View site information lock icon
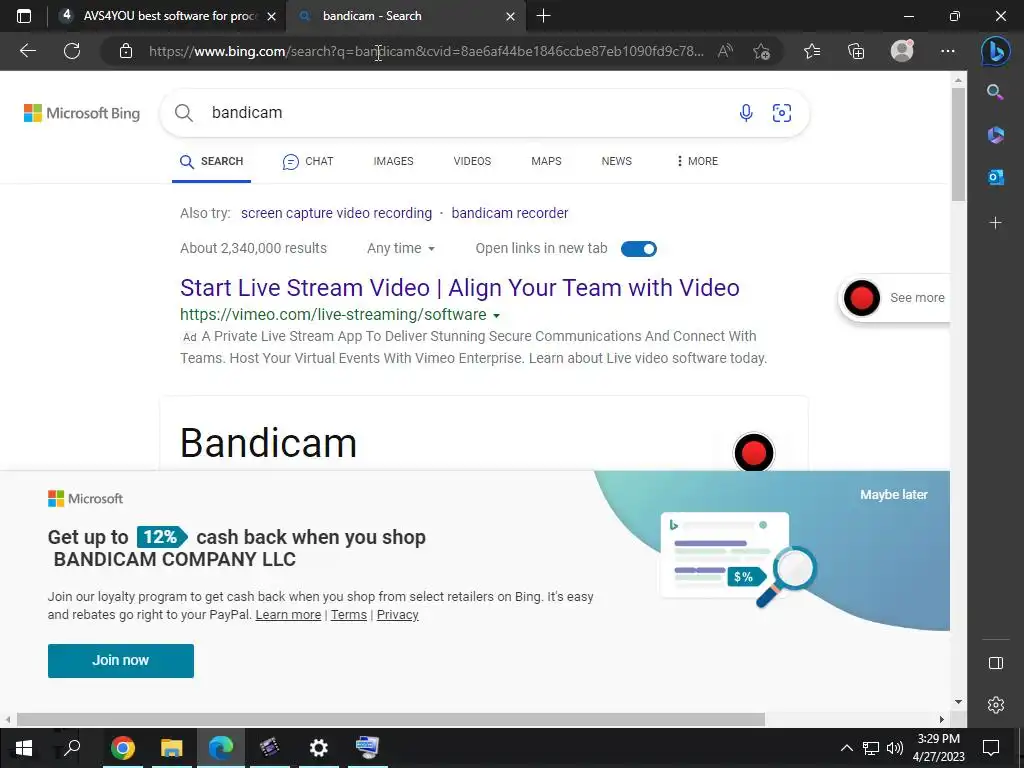This screenshot has width=1024, height=768. [126, 51]
